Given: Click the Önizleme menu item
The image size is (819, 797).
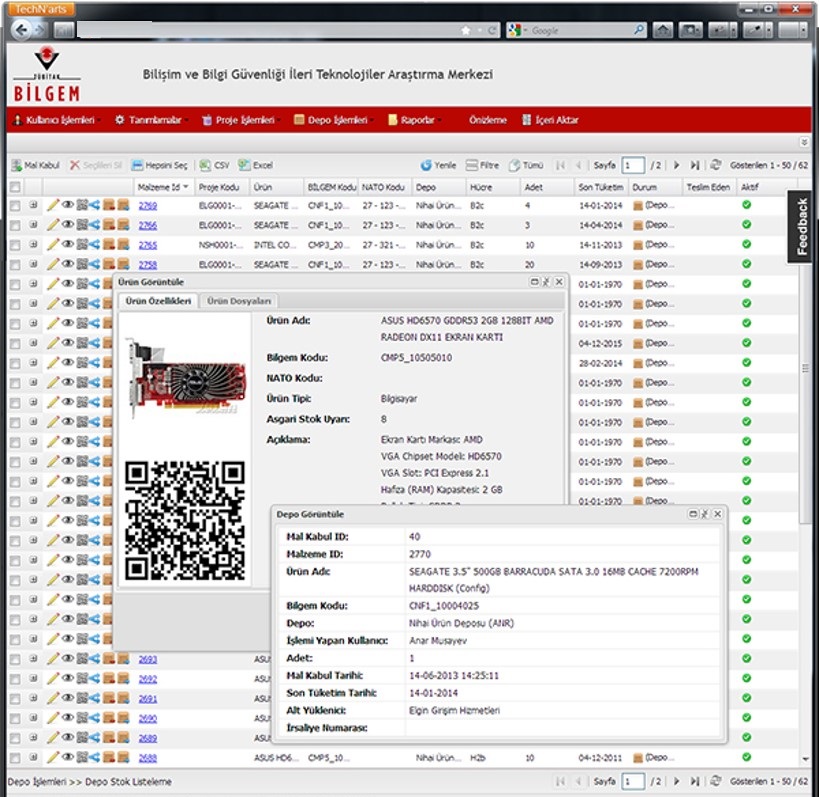Looking at the screenshot, I should click(x=487, y=120).
